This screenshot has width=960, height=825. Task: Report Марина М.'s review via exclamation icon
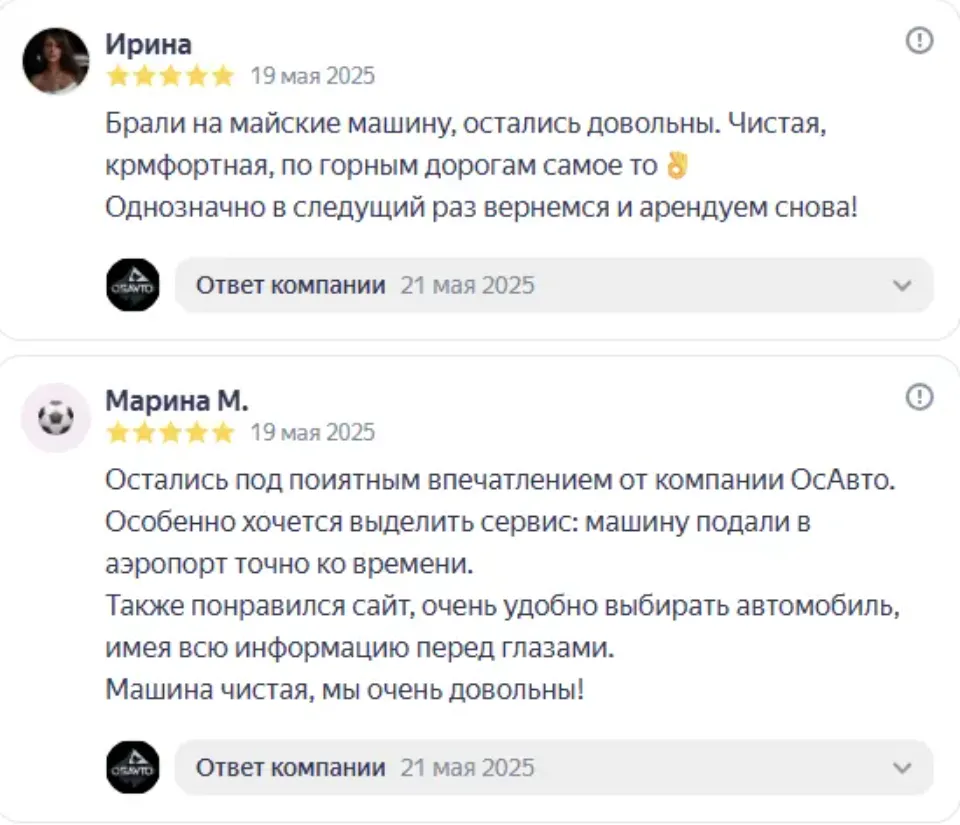(919, 398)
